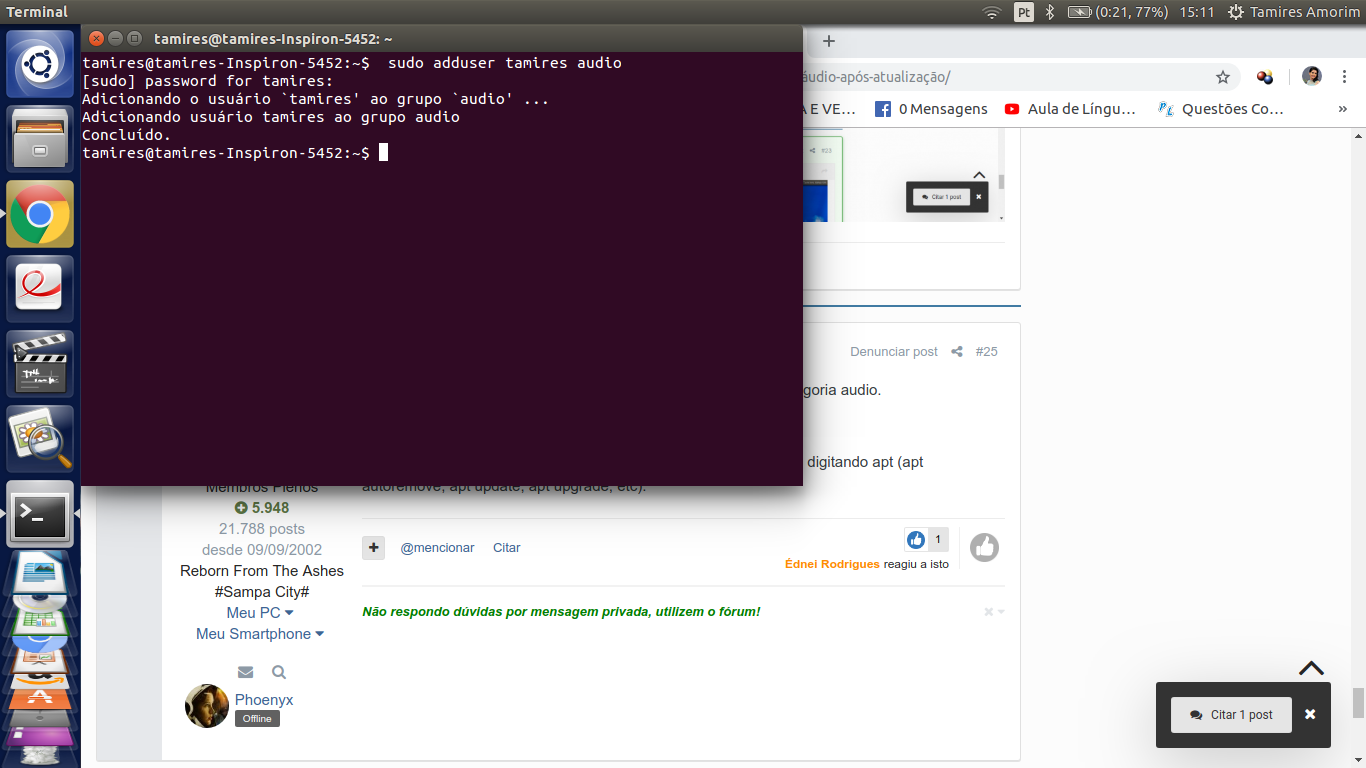Open the battery status indicator
Viewport: 1366px width, 768px height.
tap(1118, 12)
